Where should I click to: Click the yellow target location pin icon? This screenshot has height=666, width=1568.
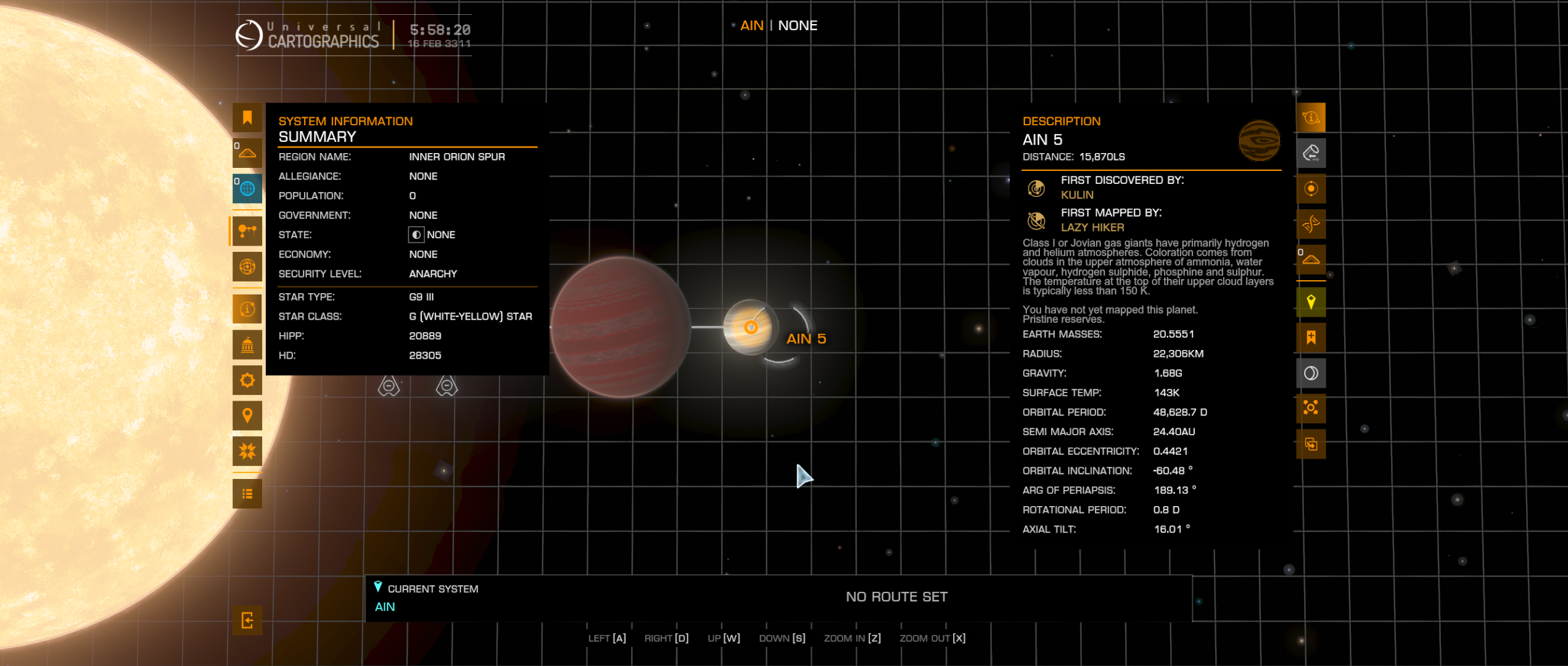(x=1311, y=302)
